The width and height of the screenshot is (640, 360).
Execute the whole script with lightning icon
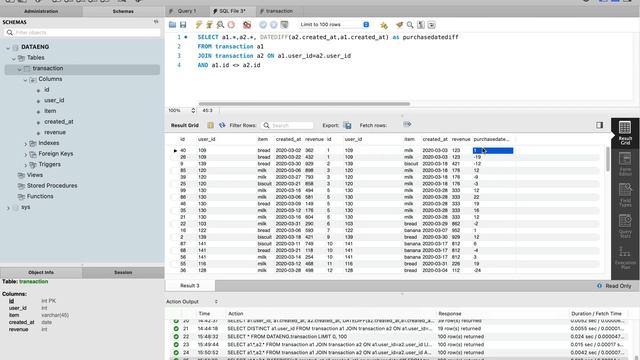tap(199, 25)
